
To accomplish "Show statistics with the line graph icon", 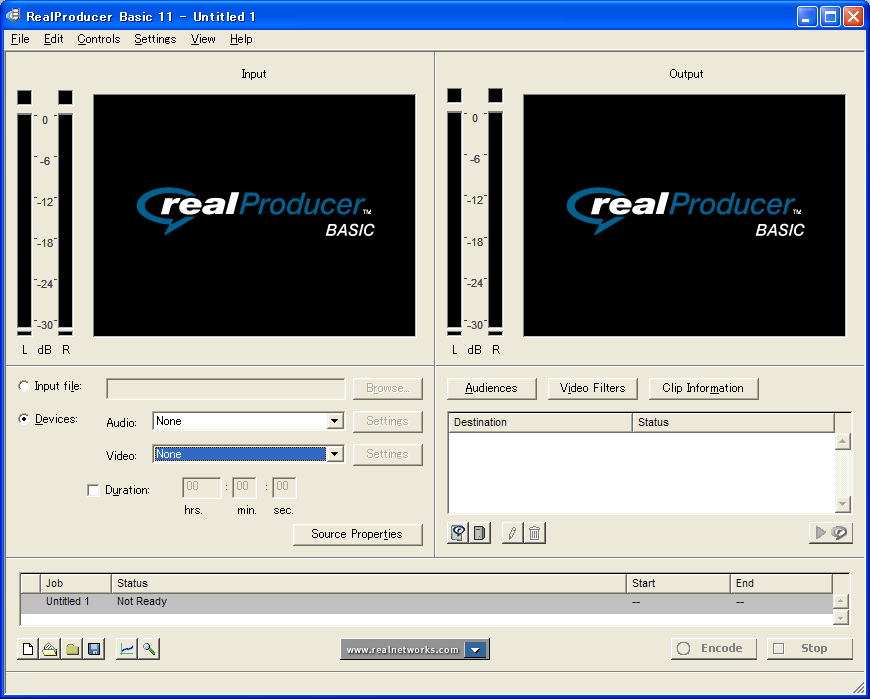I will [127, 649].
